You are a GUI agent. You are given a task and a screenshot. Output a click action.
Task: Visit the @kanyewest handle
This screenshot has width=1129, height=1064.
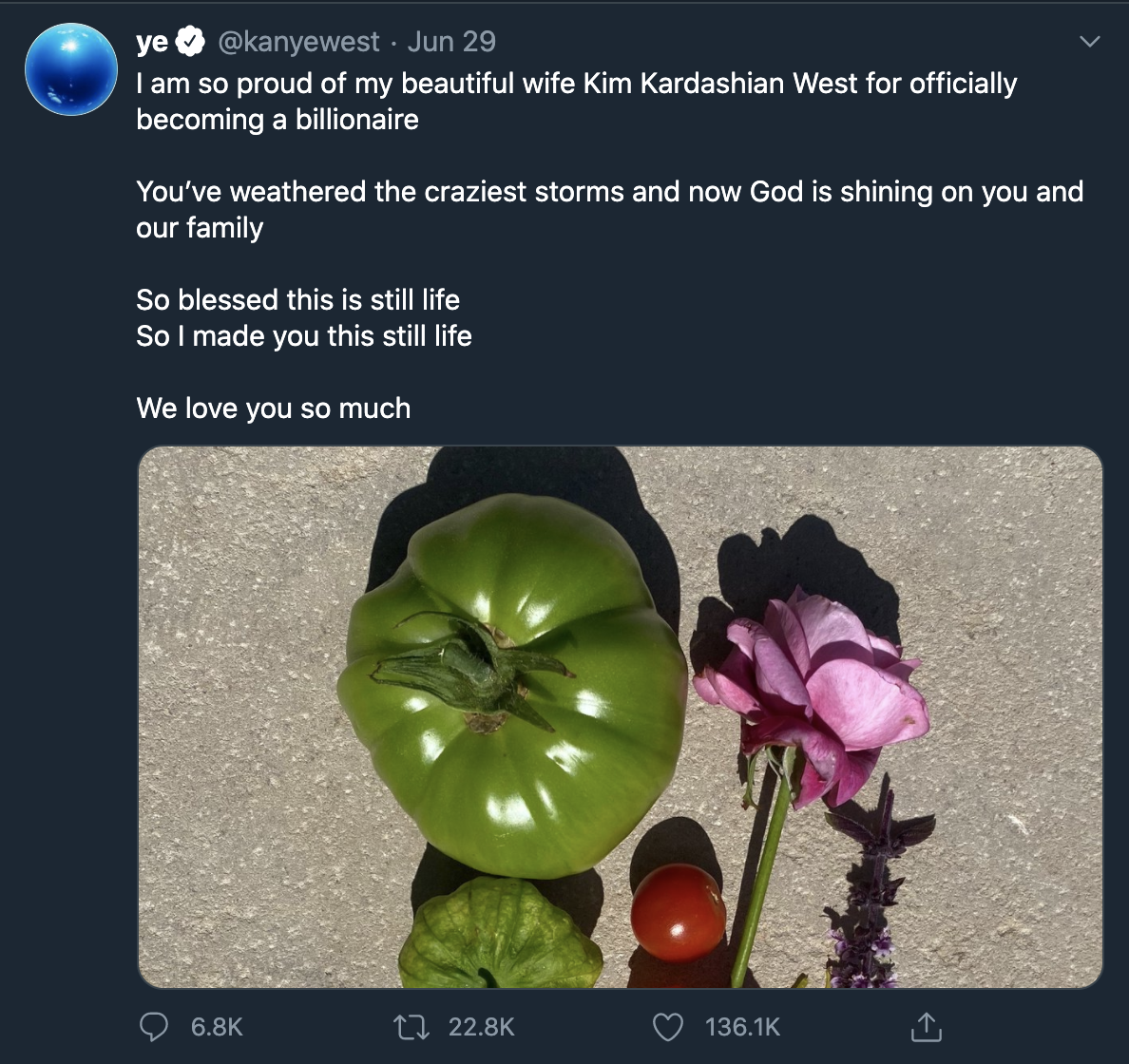298,42
